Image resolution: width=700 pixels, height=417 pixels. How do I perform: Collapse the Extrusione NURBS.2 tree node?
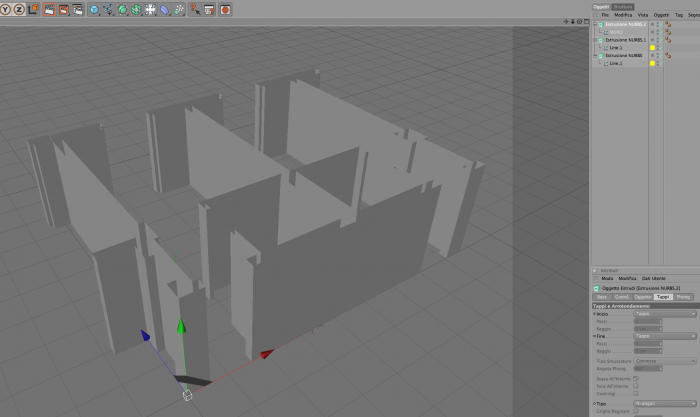[x=595, y=24]
